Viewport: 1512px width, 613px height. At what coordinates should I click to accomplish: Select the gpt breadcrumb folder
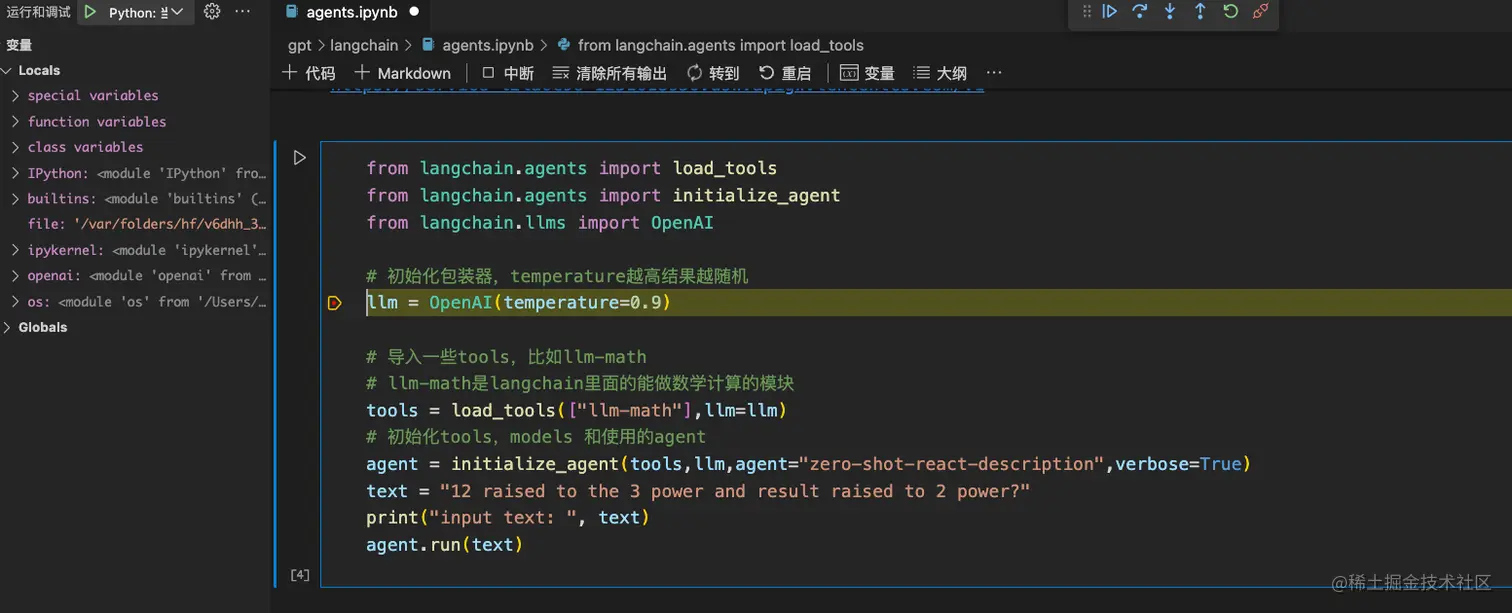(x=299, y=45)
